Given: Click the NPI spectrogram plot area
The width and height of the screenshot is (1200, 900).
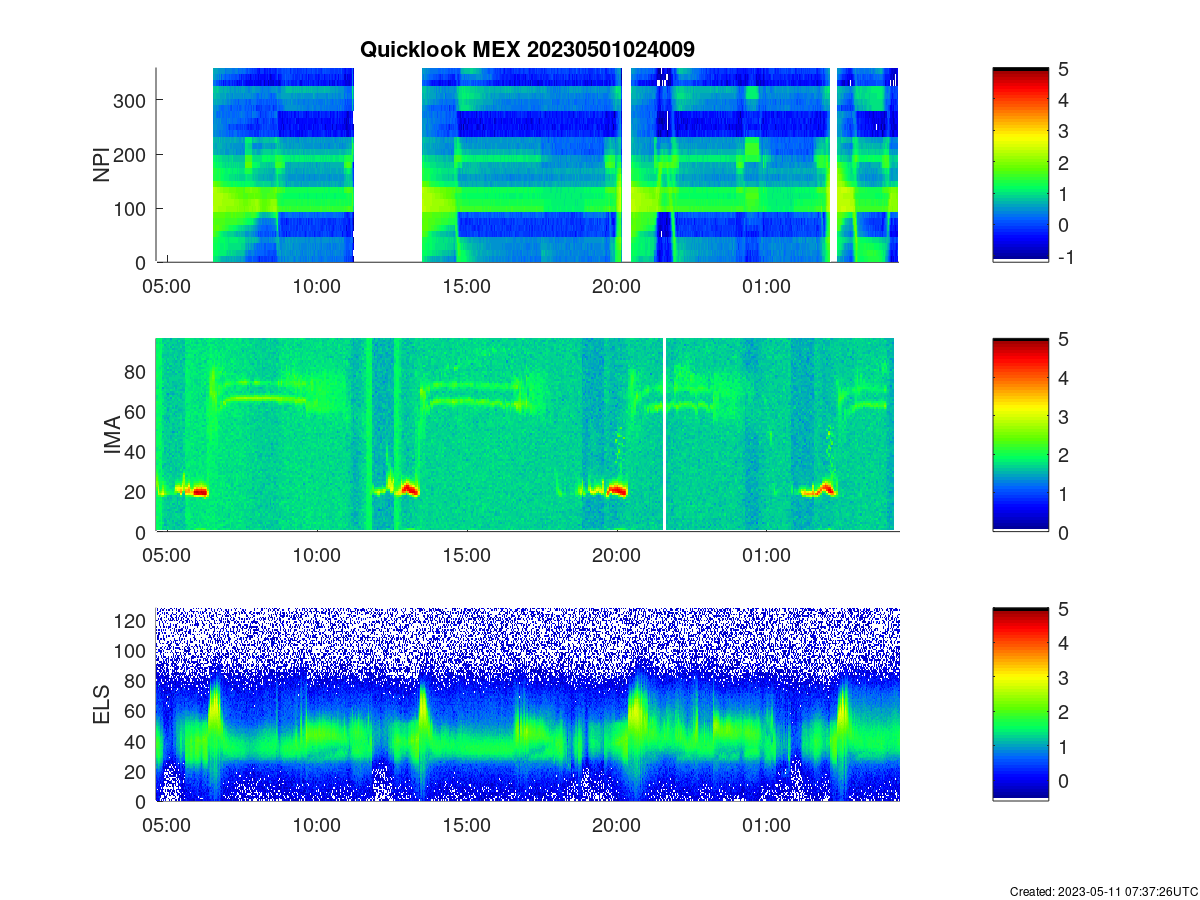Looking at the screenshot, I should click(x=527, y=165).
